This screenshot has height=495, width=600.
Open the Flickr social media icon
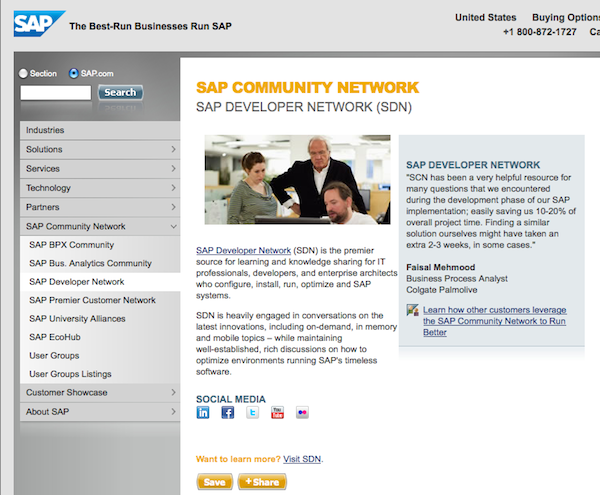[302, 412]
